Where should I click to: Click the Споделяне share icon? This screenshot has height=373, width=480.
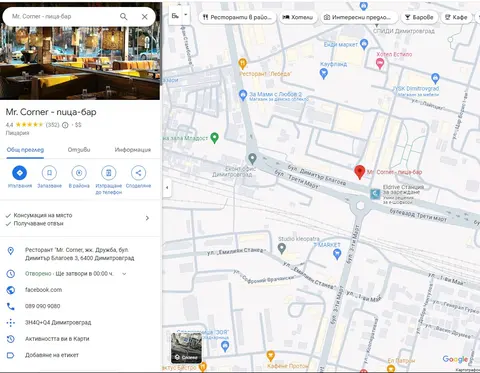pyautogui.click(x=138, y=173)
